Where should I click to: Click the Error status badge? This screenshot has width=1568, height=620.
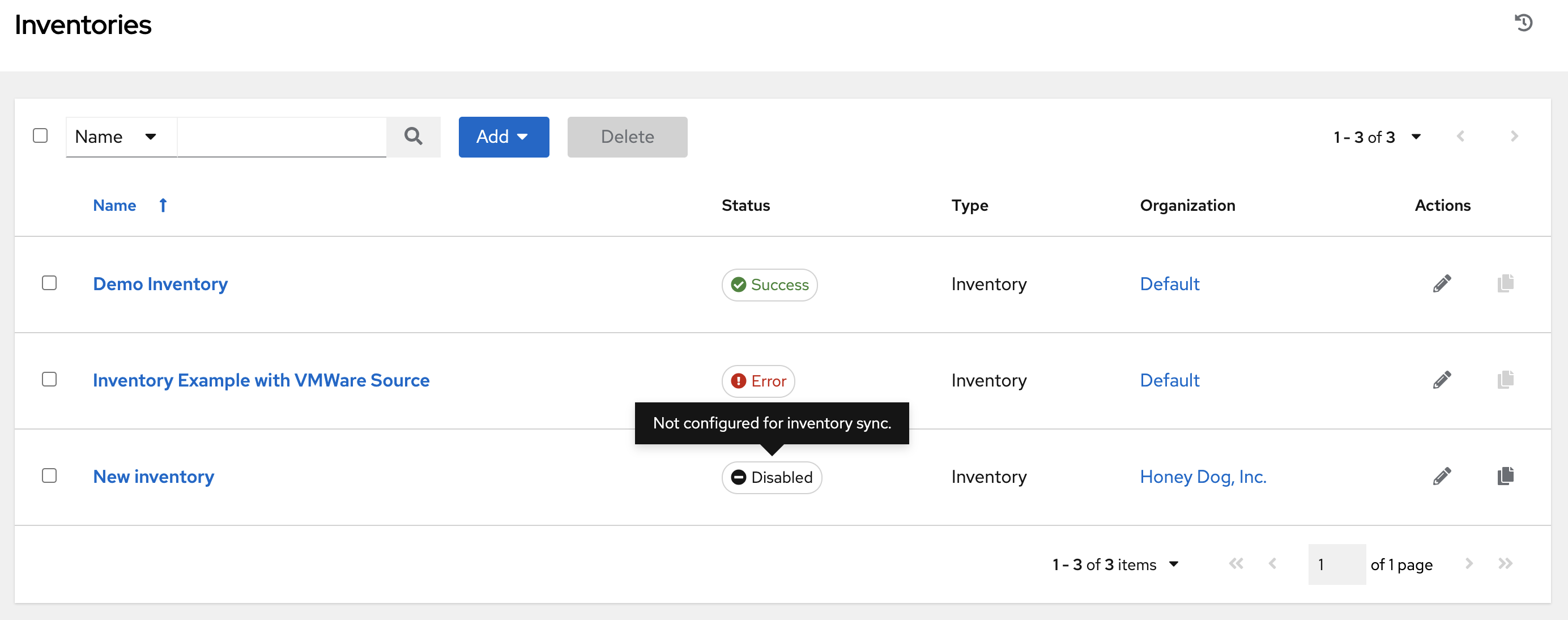coord(758,381)
